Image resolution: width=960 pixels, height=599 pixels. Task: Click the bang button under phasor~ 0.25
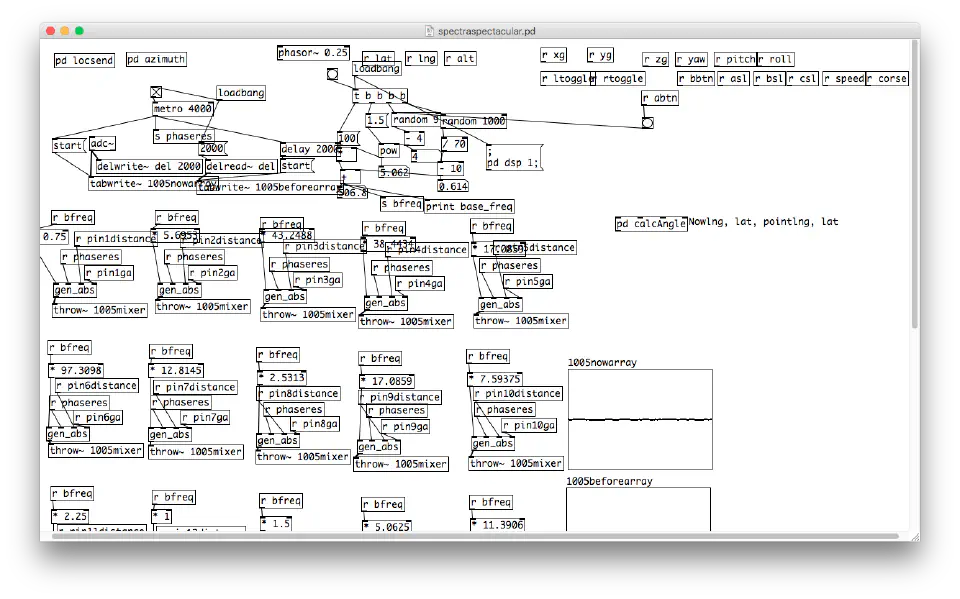click(332, 73)
